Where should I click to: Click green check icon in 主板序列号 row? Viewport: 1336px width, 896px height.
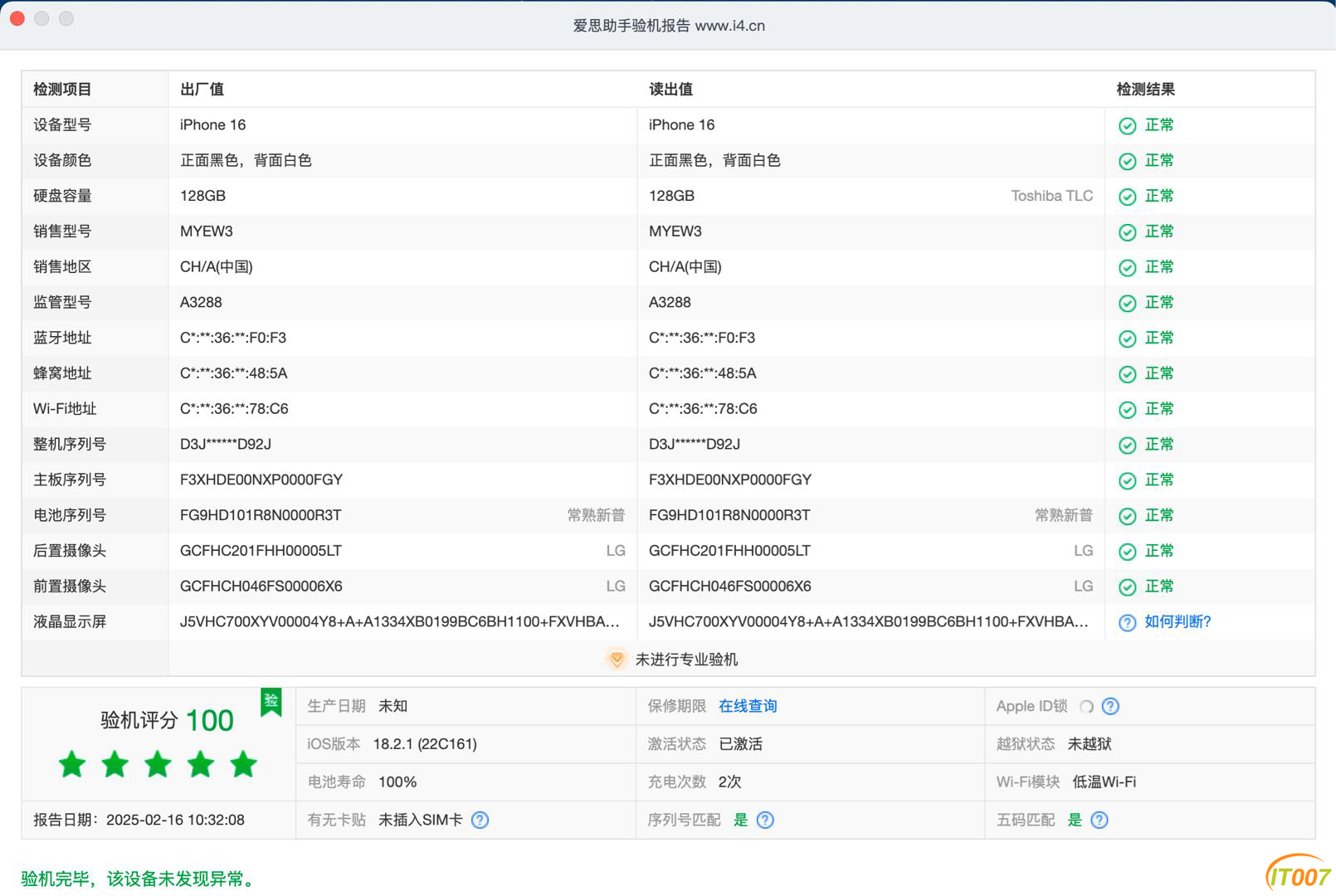(x=1127, y=480)
